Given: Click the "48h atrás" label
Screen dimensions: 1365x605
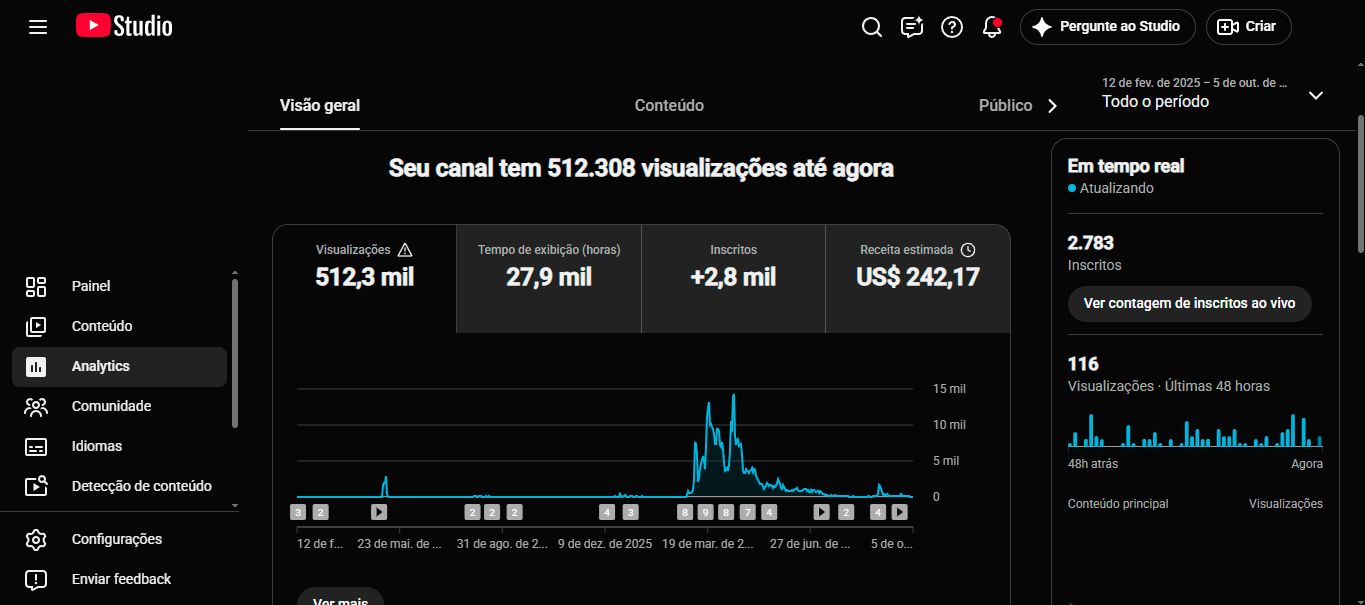Looking at the screenshot, I should [x=1093, y=464].
